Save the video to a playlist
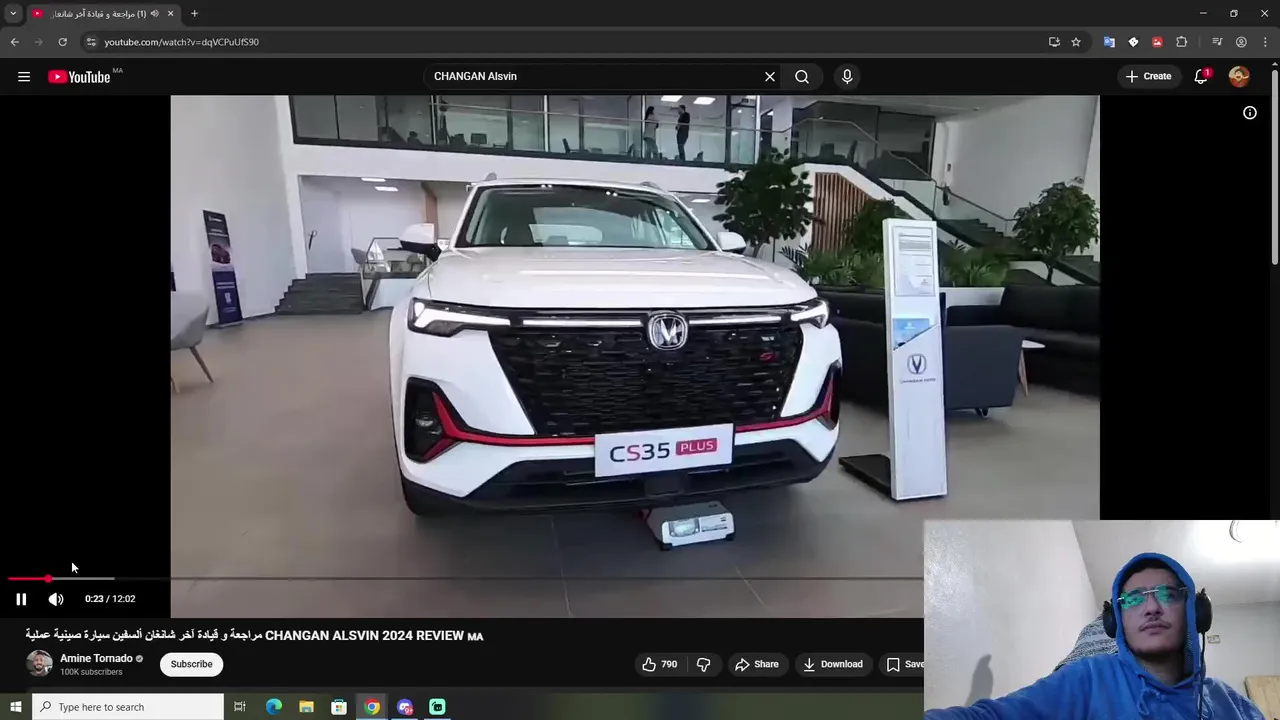 pos(905,664)
